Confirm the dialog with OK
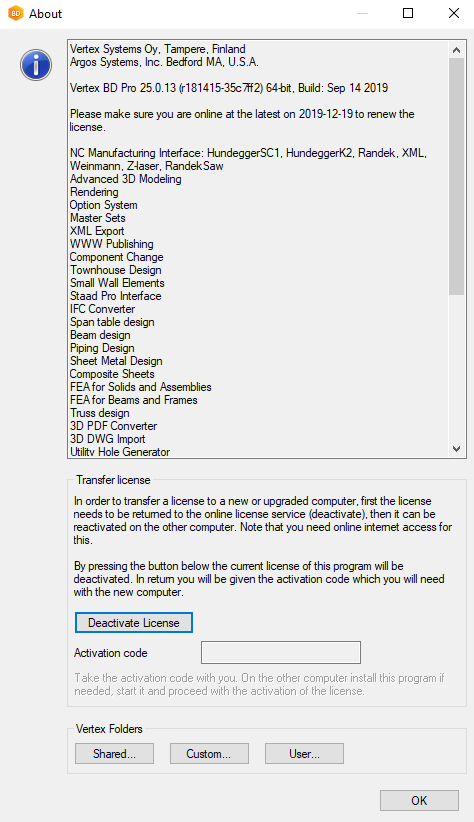 tap(419, 801)
